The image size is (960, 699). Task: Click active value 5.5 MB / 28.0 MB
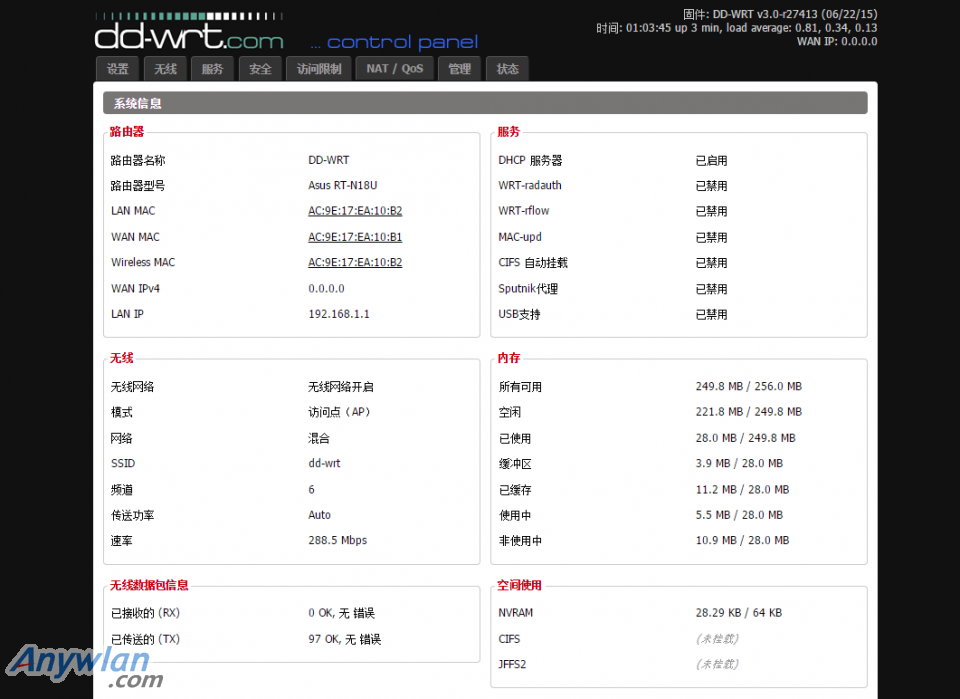[x=739, y=515]
